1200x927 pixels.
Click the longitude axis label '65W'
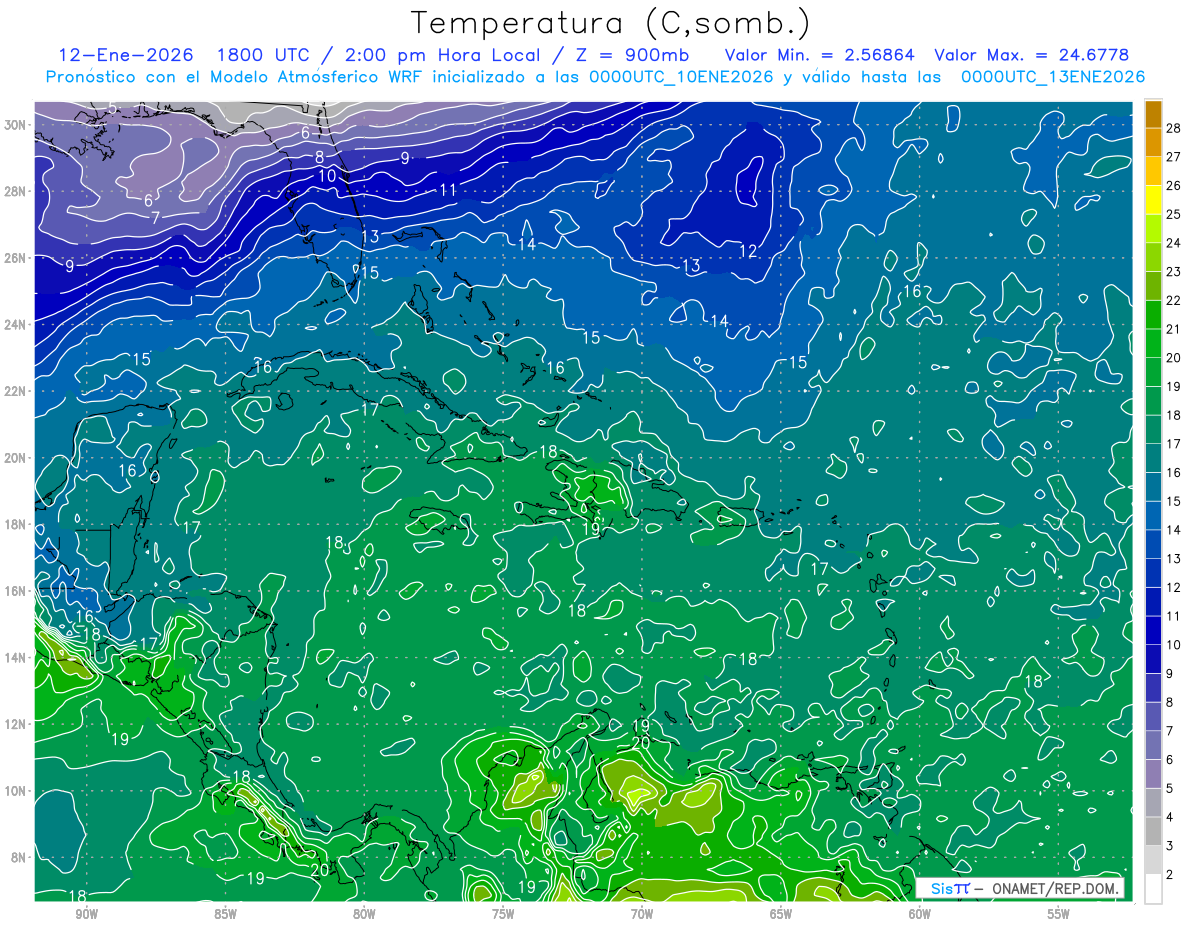click(x=781, y=913)
